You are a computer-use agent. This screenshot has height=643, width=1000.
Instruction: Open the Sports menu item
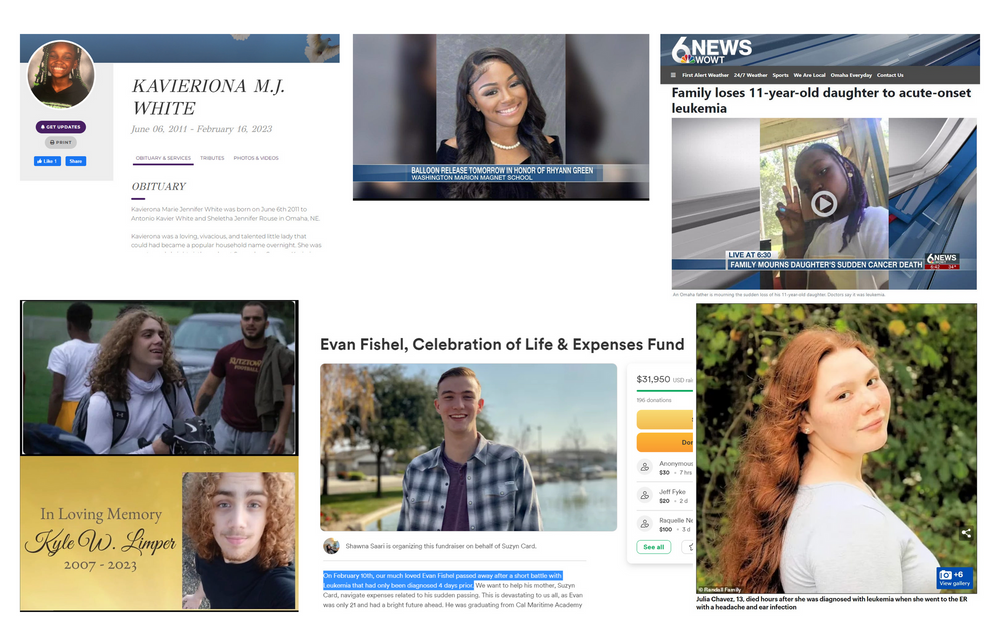pos(780,75)
